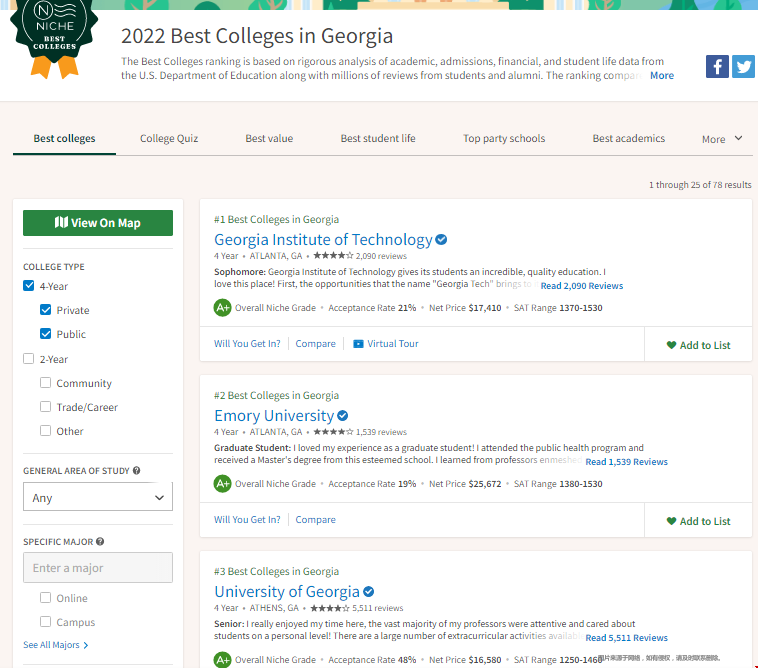
Task: Open the General Area of Study dropdown
Action: (98, 497)
